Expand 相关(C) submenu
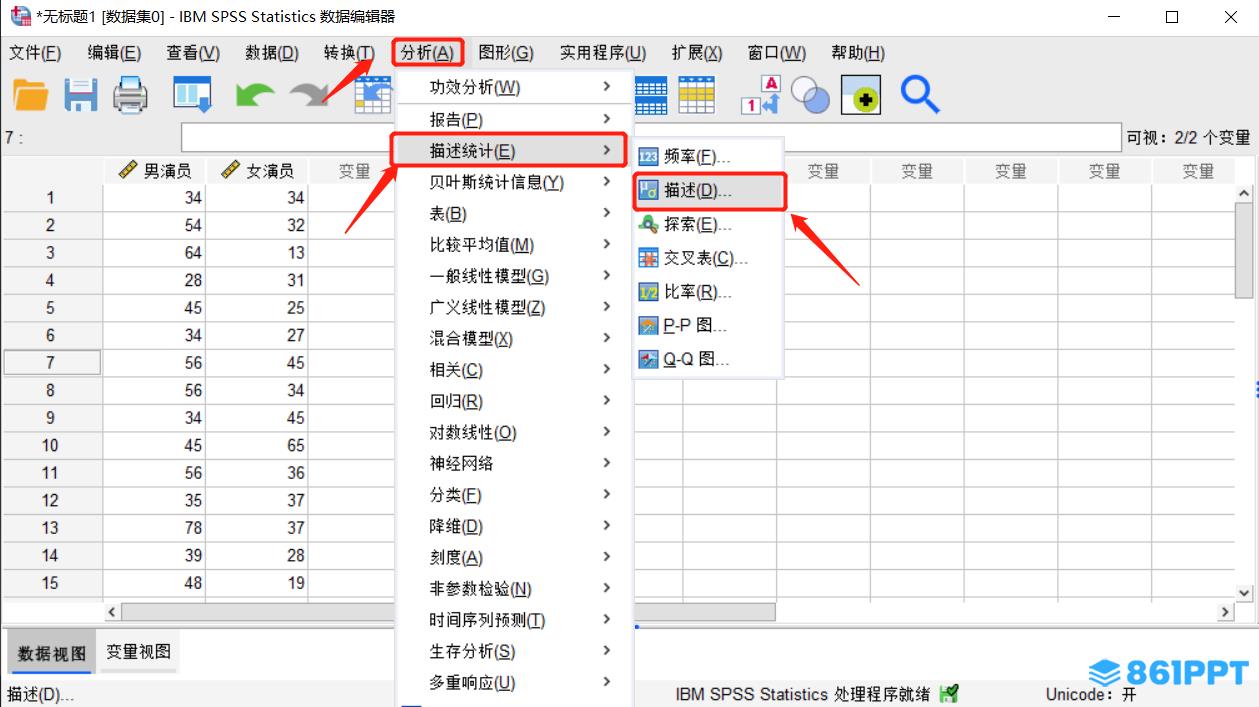This screenshot has width=1259, height=707. tap(515, 370)
